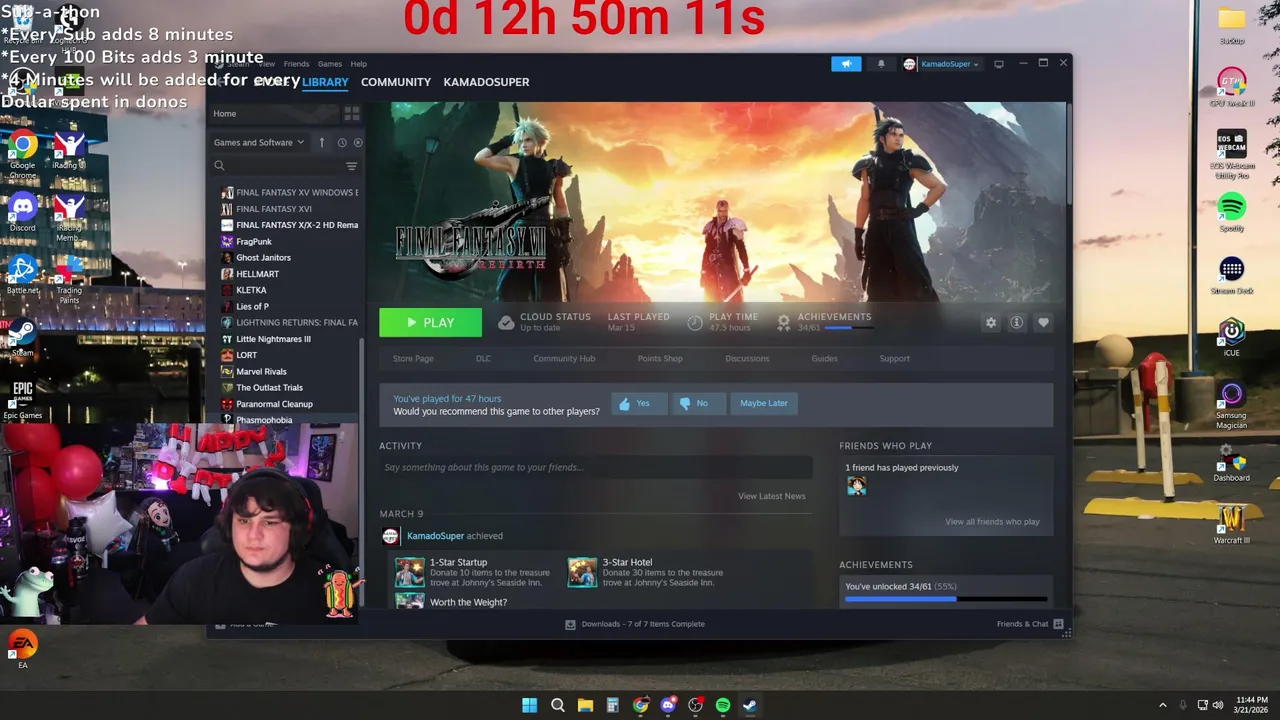Screen dimensions: 1280x720
Task: Expand Games and Software filter dropdown
Action: (x=258, y=143)
